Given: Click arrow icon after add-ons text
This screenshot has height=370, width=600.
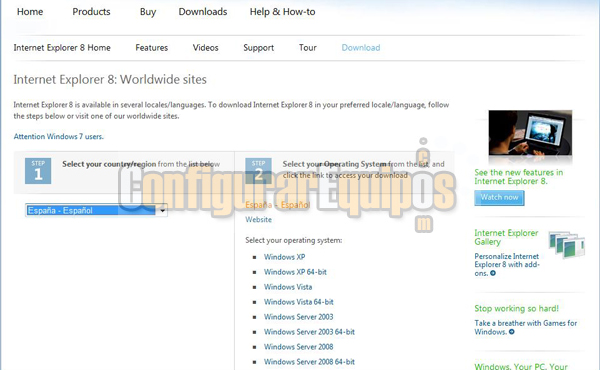Looking at the screenshot, I should coord(493,273).
